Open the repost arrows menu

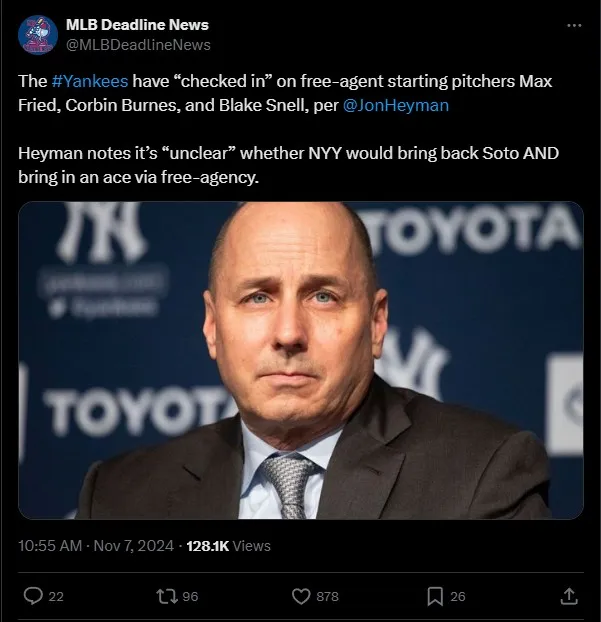tap(166, 596)
